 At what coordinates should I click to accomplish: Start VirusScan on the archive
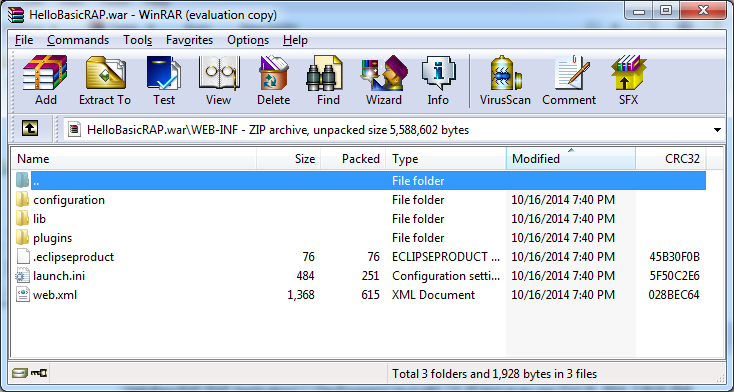click(x=505, y=73)
